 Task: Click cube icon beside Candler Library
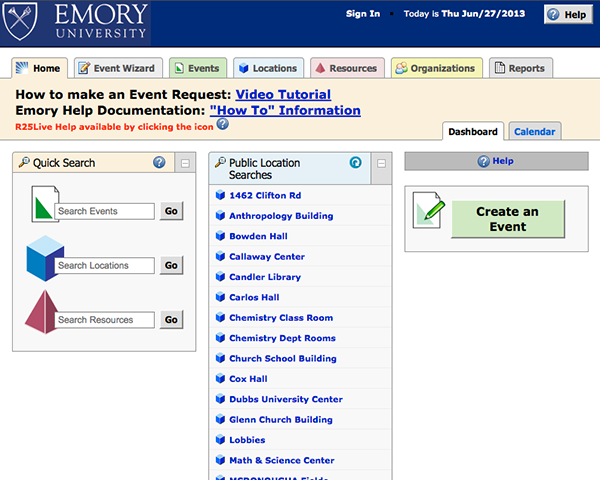(220, 277)
